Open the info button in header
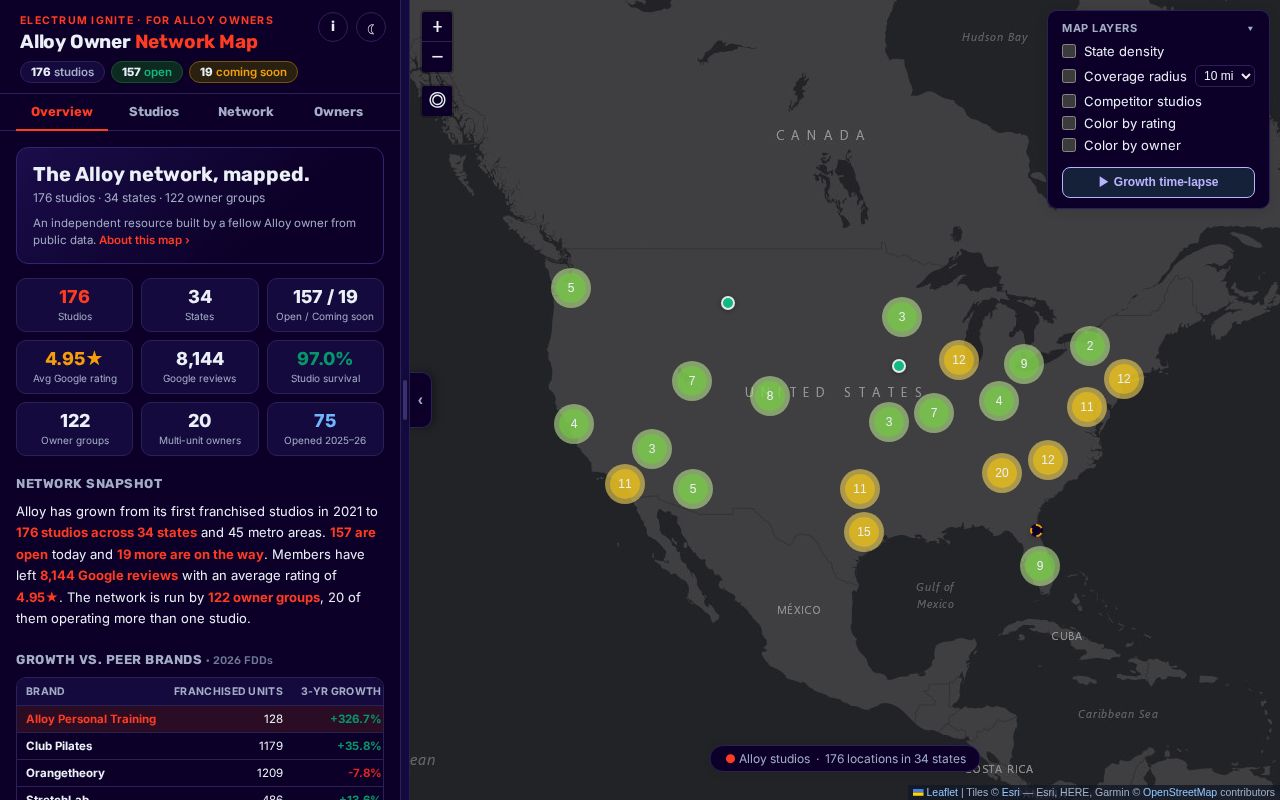This screenshot has width=1280, height=800. [x=333, y=27]
